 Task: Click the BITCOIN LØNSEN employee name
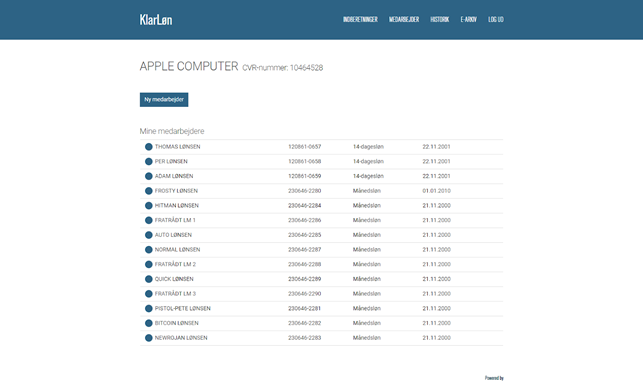[x=176, y=323]
